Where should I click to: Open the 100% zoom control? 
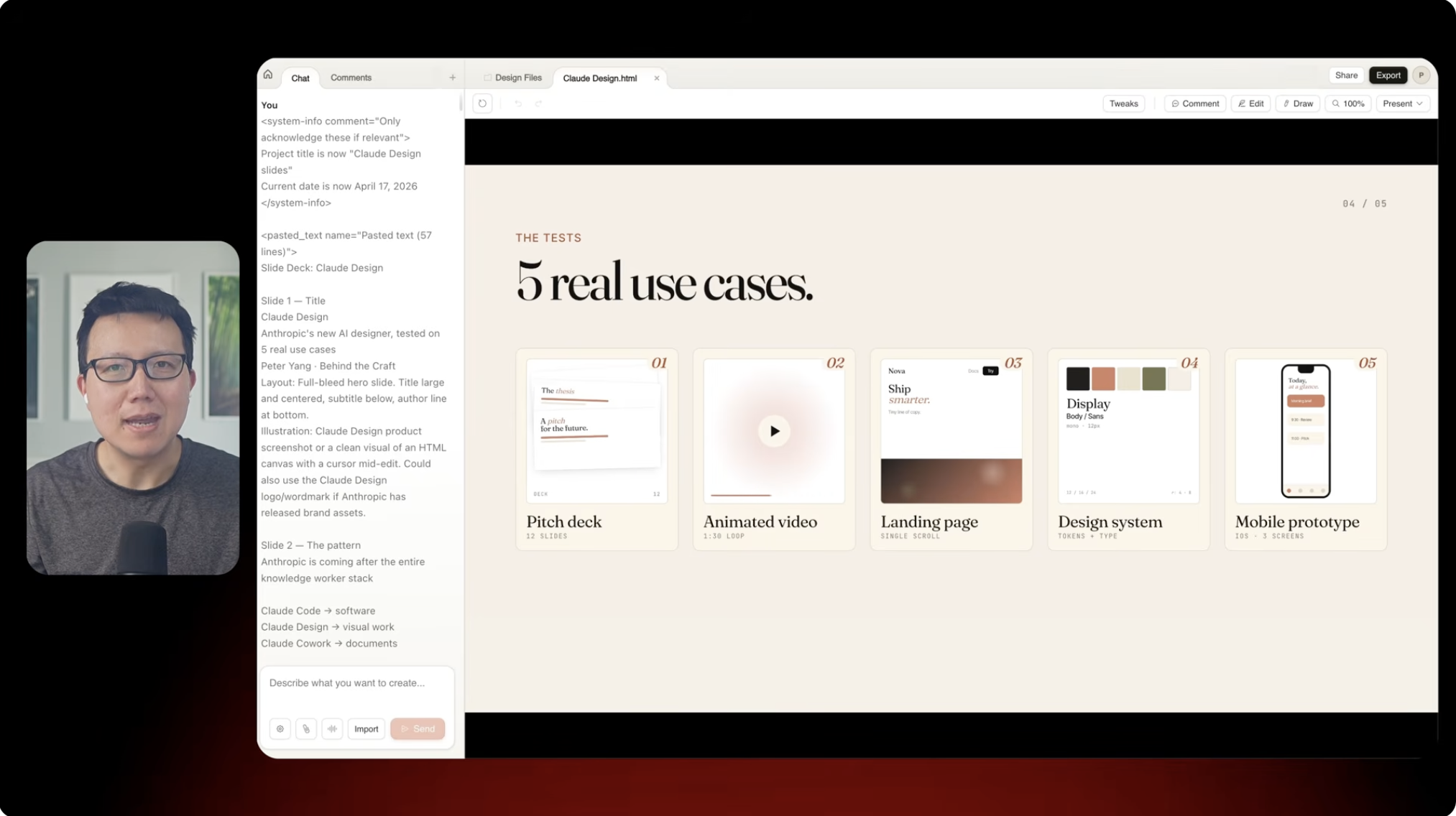pos(1348,103)
